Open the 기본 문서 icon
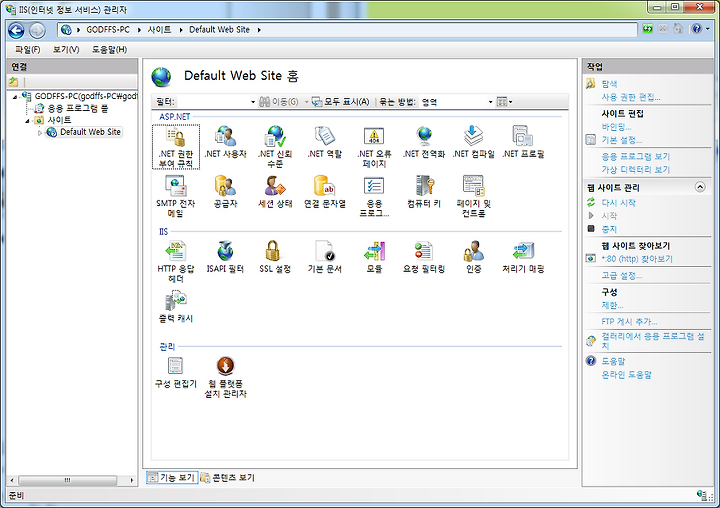The image size is (720, 508). coord(325,257)
